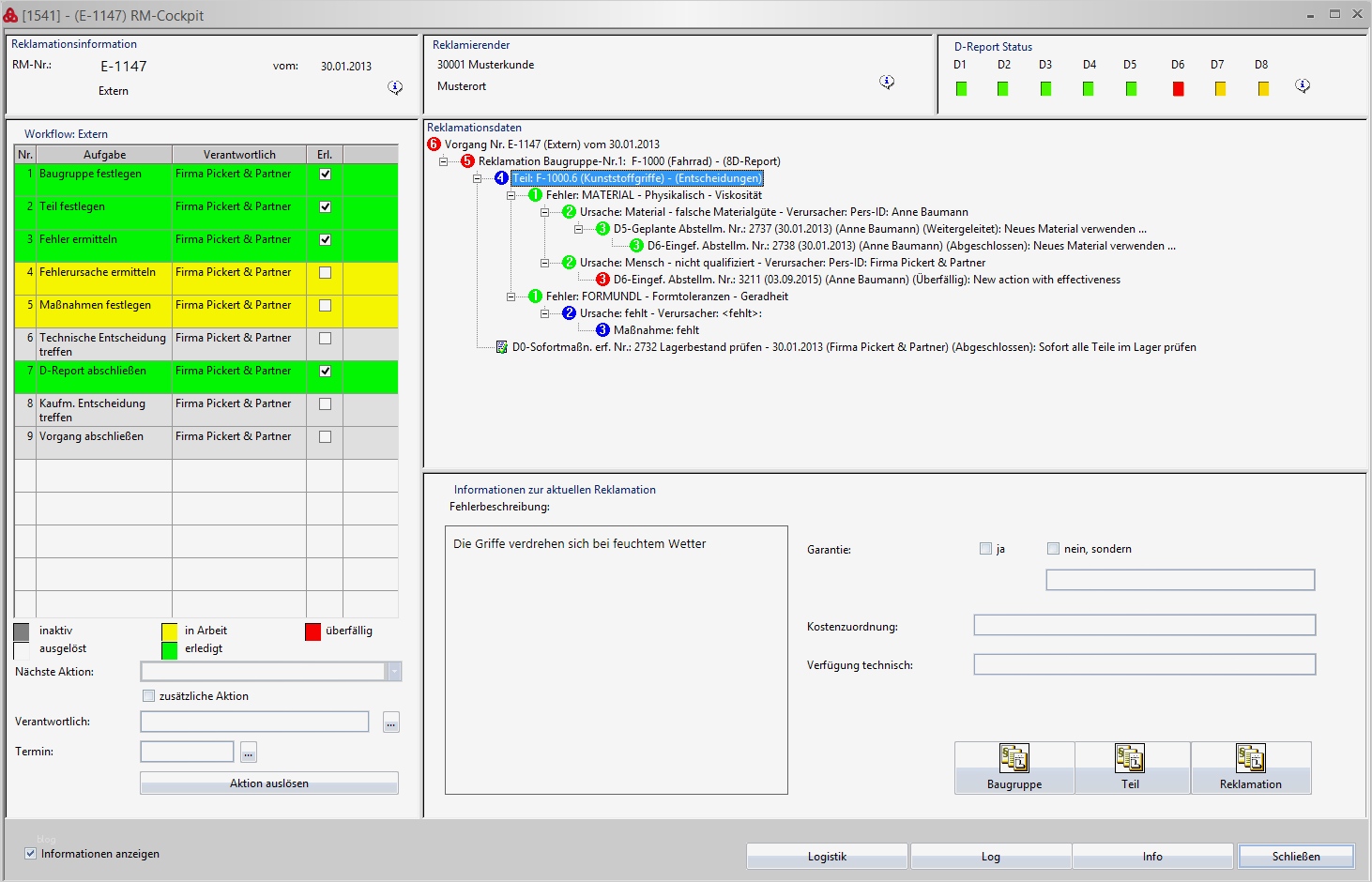Click into the Termin input field
Image resolution: width=1372 pixels, height=882 pixels.
coord(187,752)
